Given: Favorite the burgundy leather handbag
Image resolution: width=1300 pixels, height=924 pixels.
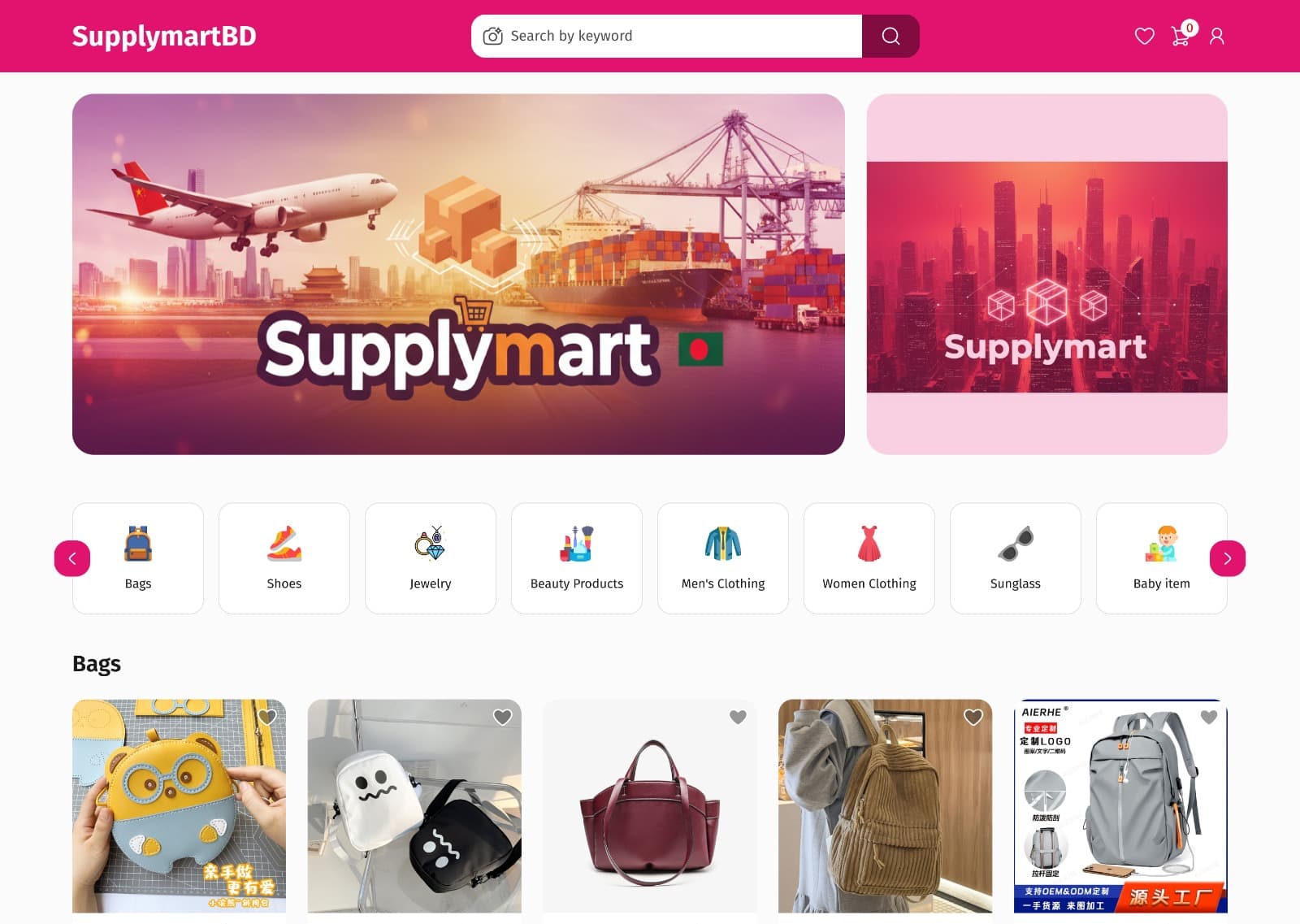Looking at the screenshot, I should (x=738, y=717).
